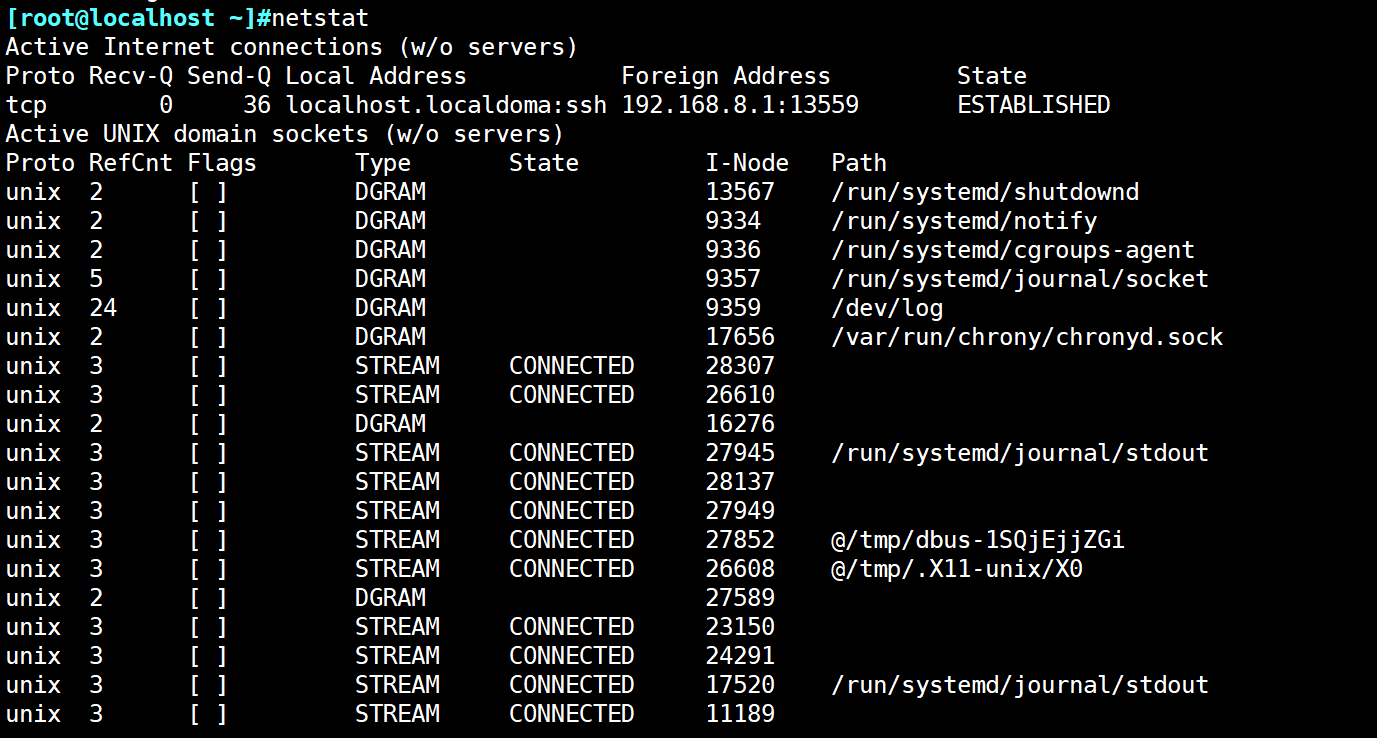Click the Send-Q column header
The image size is (1377, 738).
coord(229,76)
